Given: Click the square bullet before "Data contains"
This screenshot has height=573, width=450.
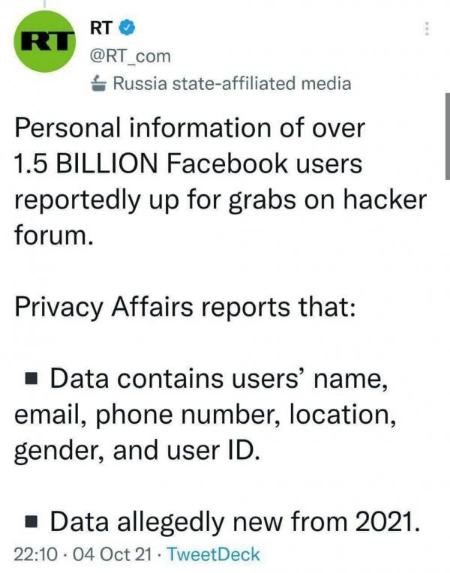Looking at the screenshot, I should 31,379.
